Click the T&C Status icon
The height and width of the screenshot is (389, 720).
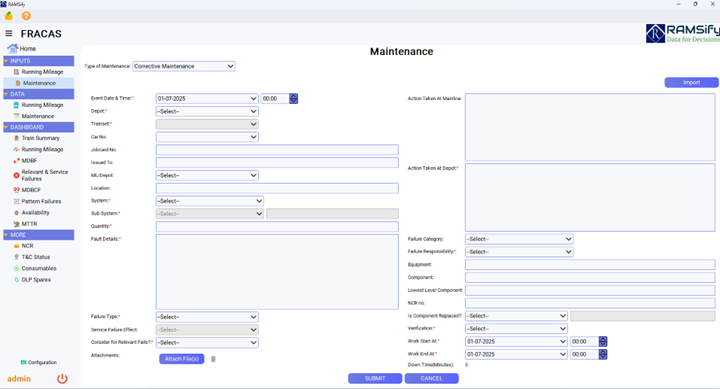tap(17, 257)
